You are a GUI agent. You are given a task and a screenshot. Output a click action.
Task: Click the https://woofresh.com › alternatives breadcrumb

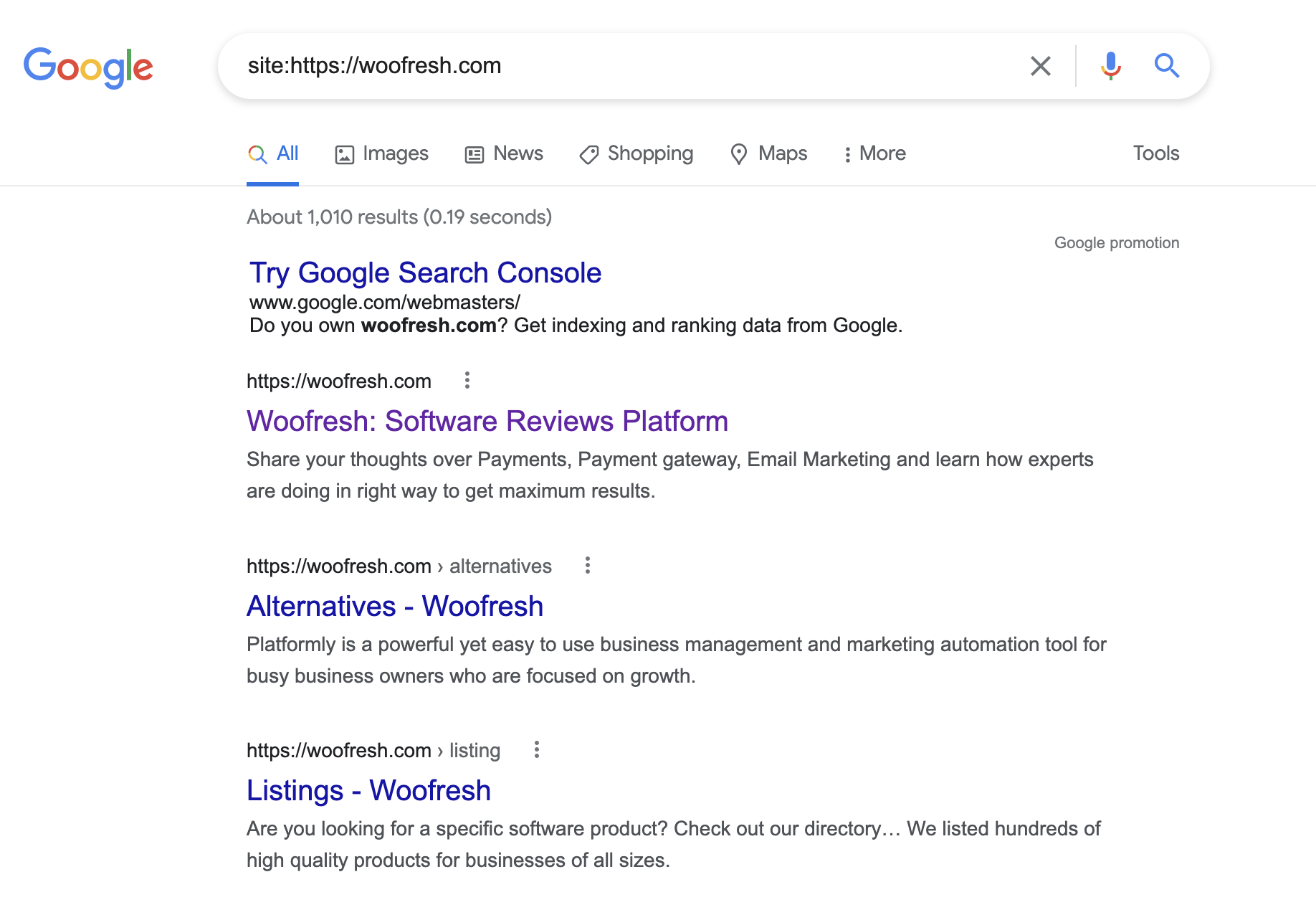(399, 566)
